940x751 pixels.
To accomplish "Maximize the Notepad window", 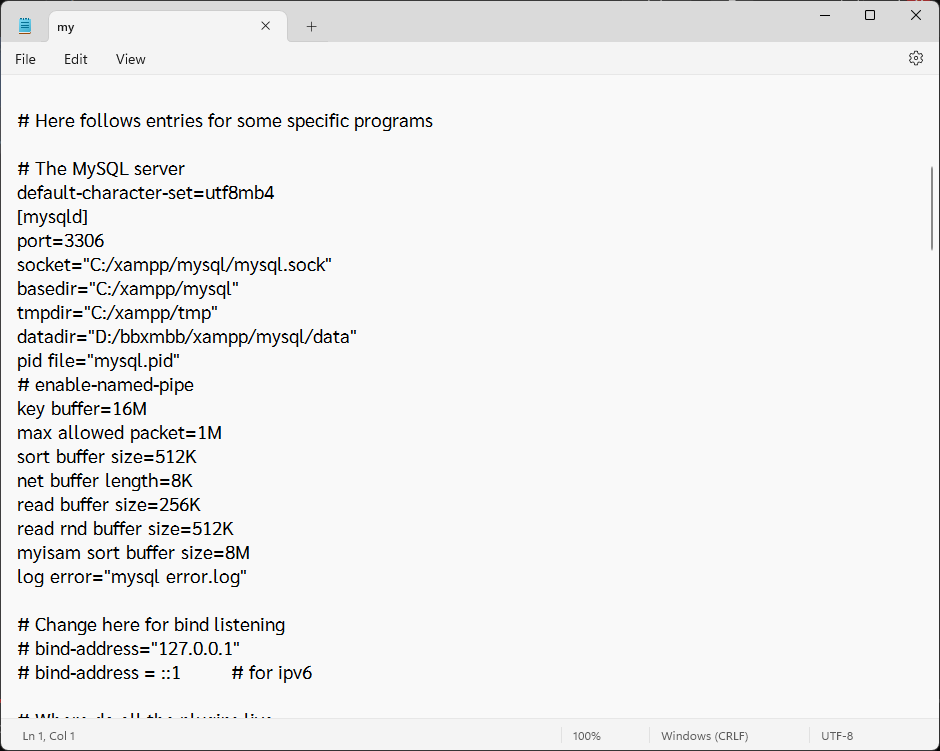I will [x=870, y=15].
